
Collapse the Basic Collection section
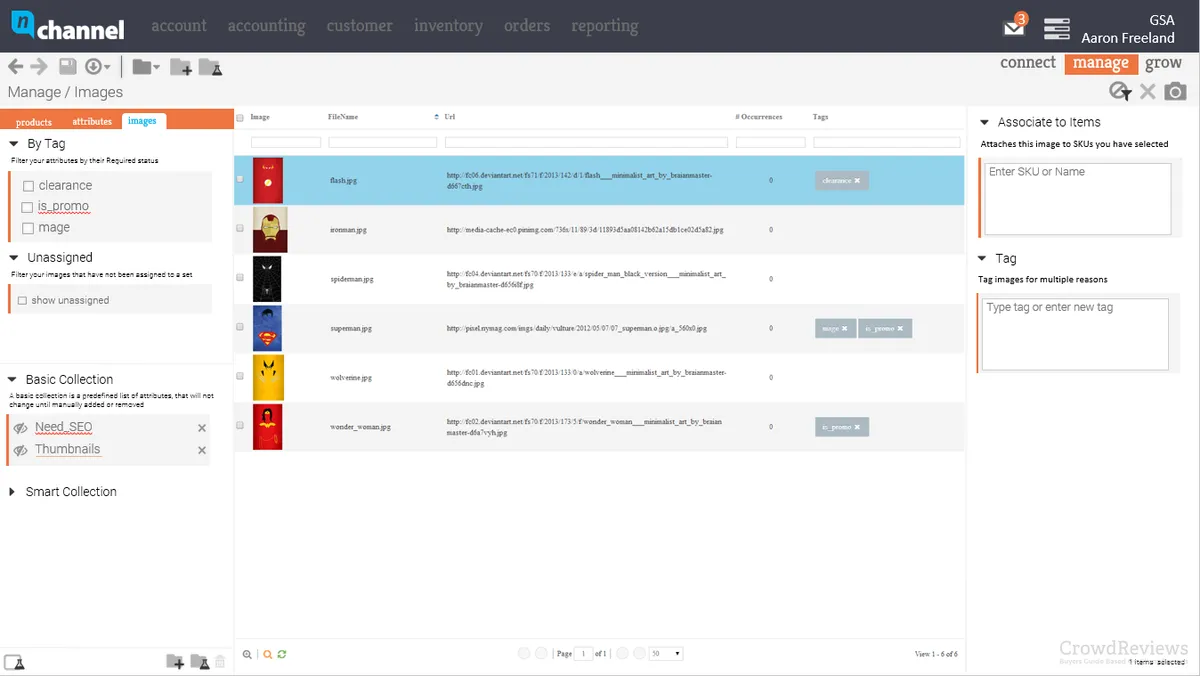tap(13, 380)
